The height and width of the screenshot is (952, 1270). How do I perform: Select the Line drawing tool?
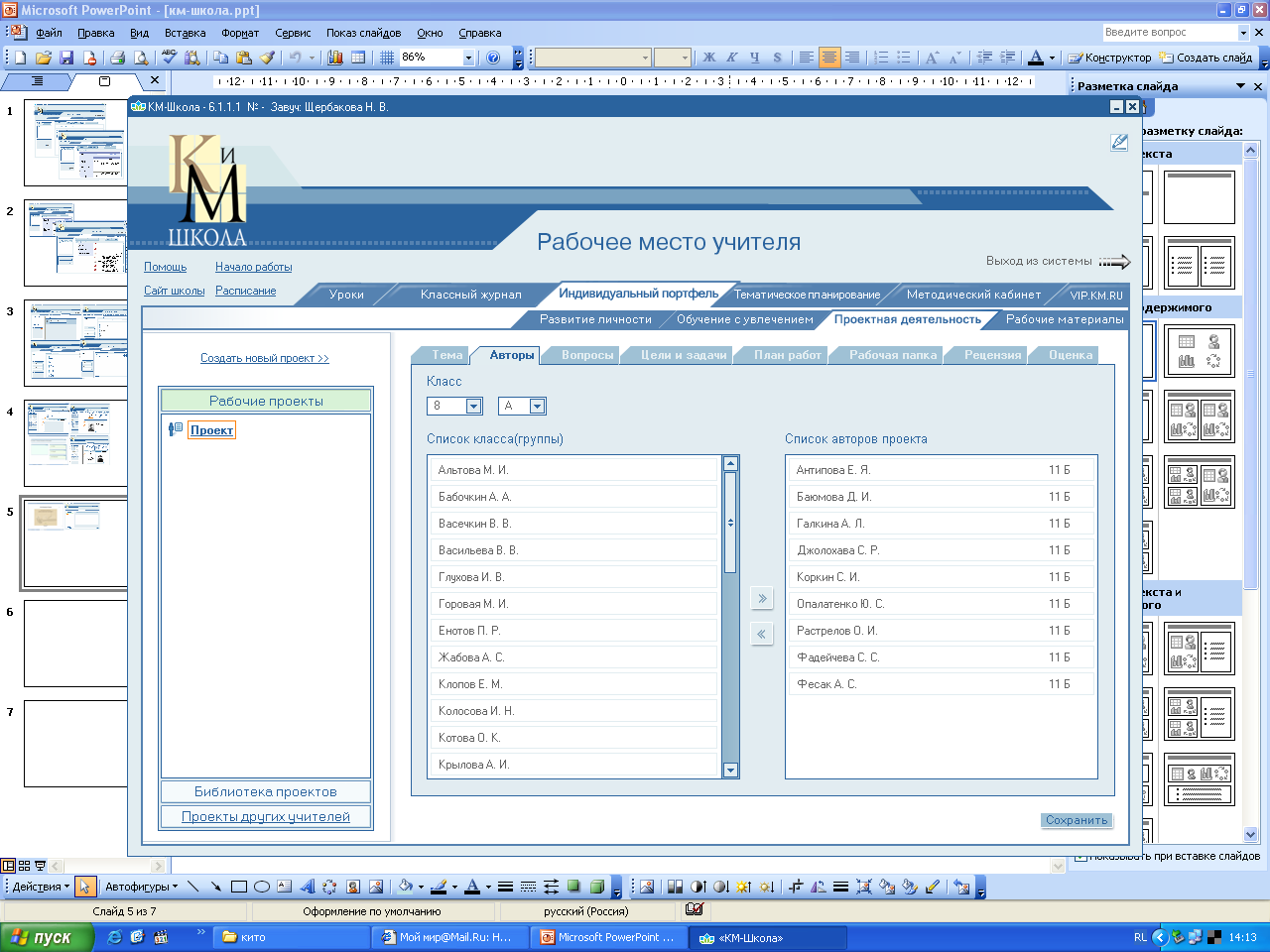click(192, 887)
